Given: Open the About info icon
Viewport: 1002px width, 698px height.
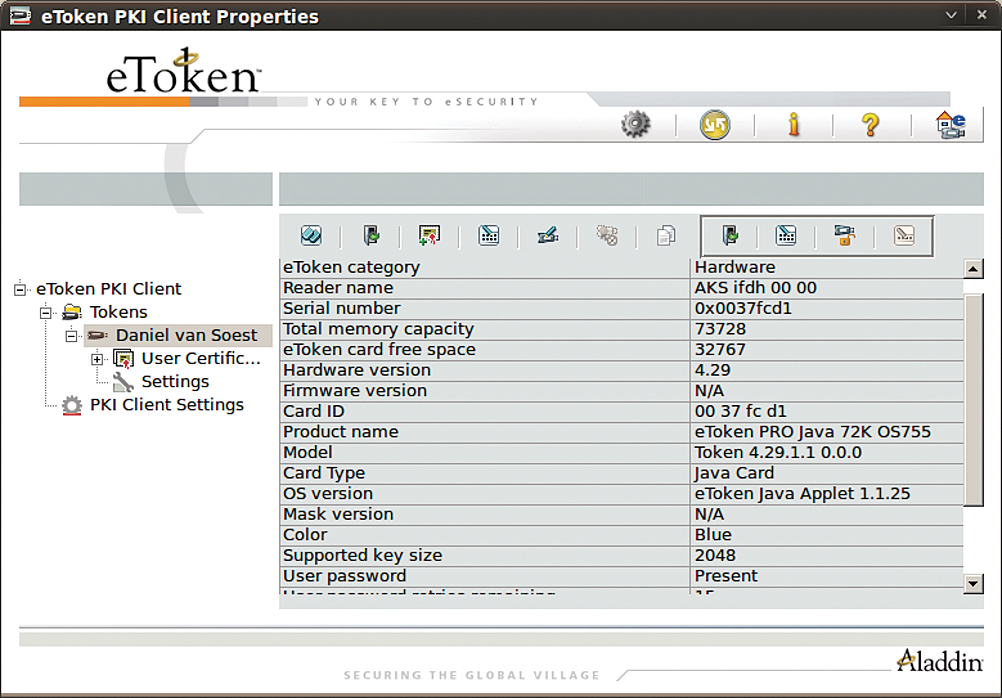Looking at the screenshot, I should click(794, 125).
